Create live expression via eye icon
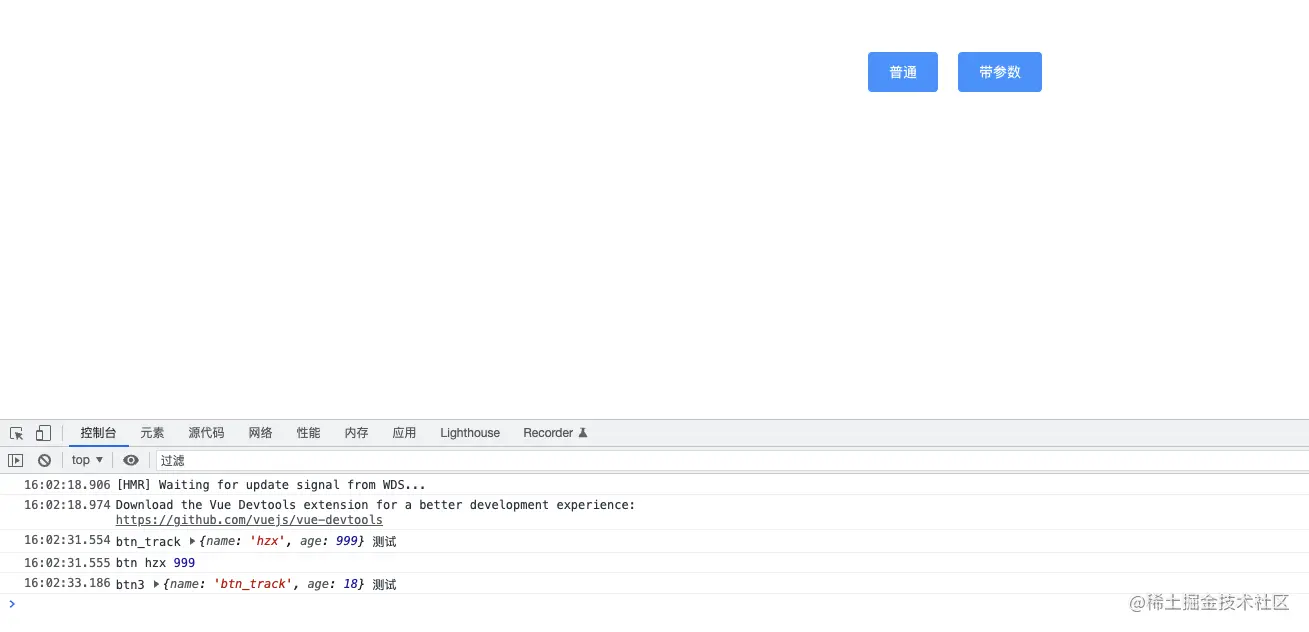Image resolution: width=1309 pixels, height=632 pixels. click(x=131, y=460)
